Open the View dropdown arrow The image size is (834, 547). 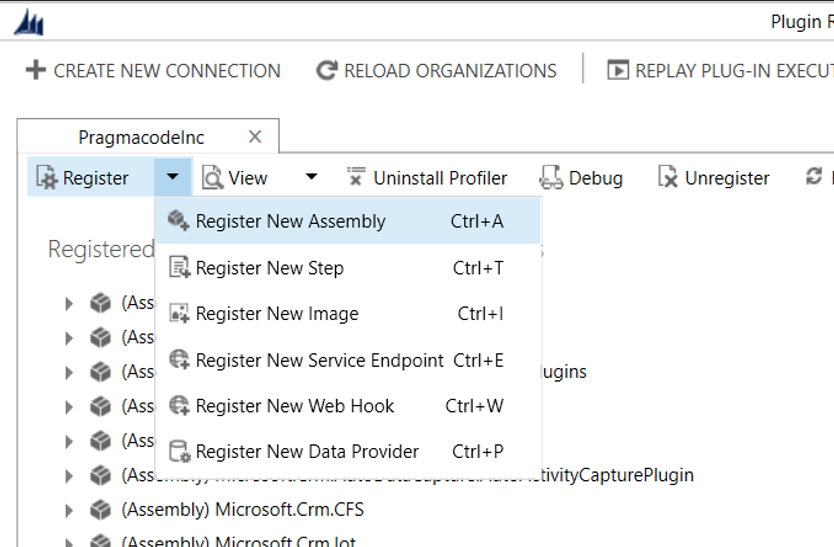tap(312, 177)
